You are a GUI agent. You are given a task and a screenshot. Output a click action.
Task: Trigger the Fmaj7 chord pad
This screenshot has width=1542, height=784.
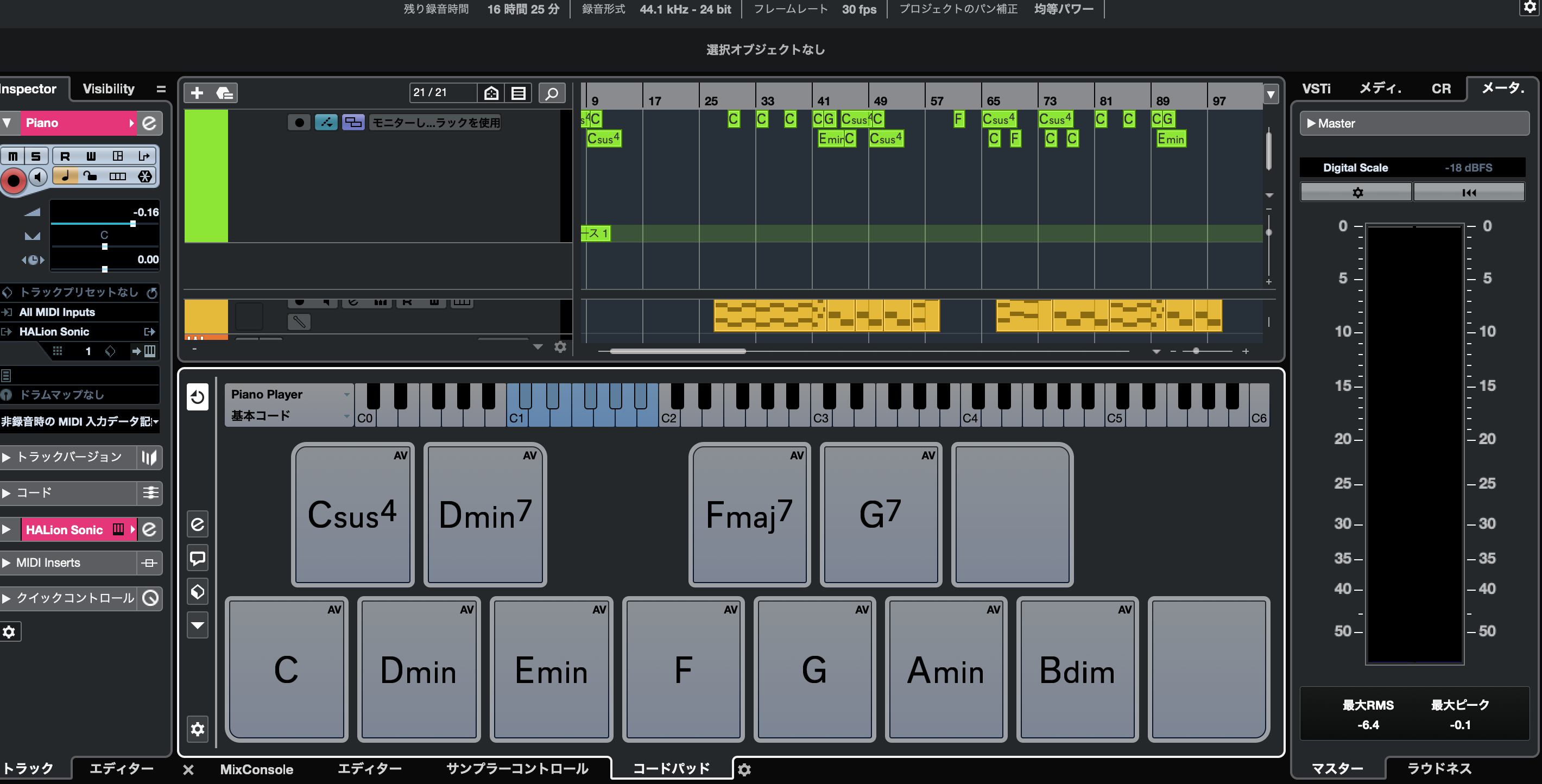coord(749,515)
